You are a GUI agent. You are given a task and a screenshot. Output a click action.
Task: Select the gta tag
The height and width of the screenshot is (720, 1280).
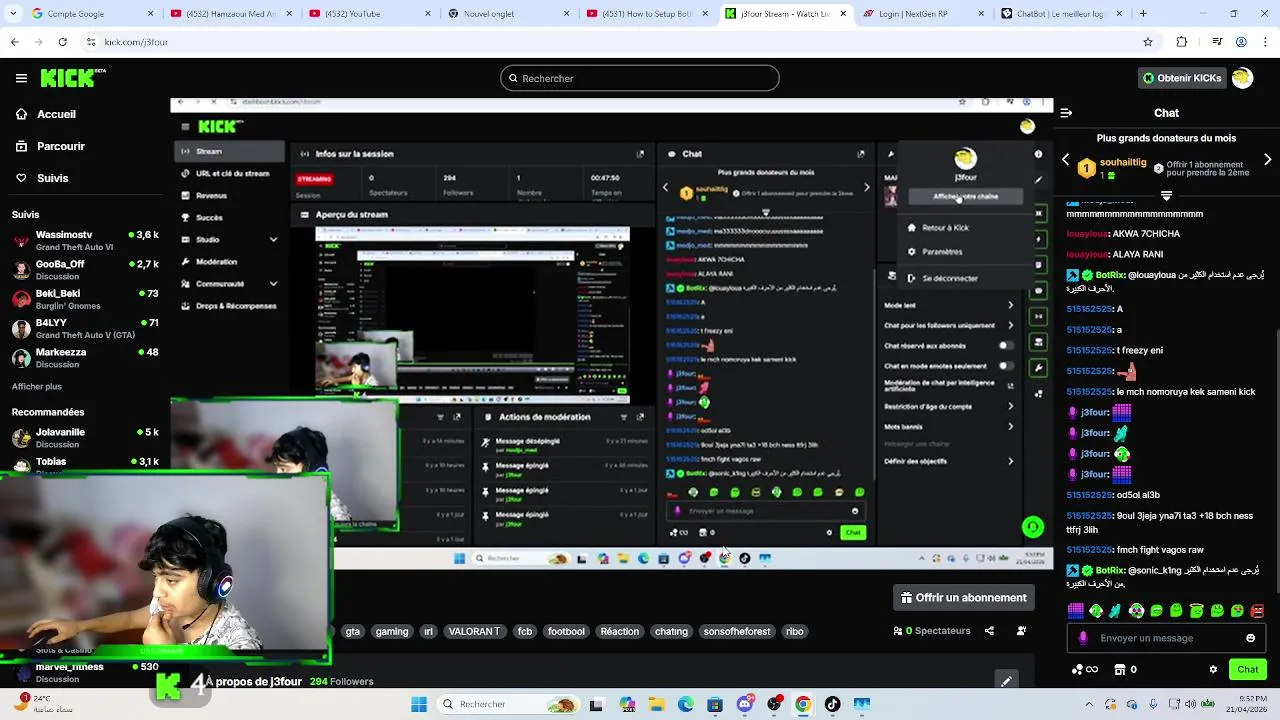pos(352,632)
